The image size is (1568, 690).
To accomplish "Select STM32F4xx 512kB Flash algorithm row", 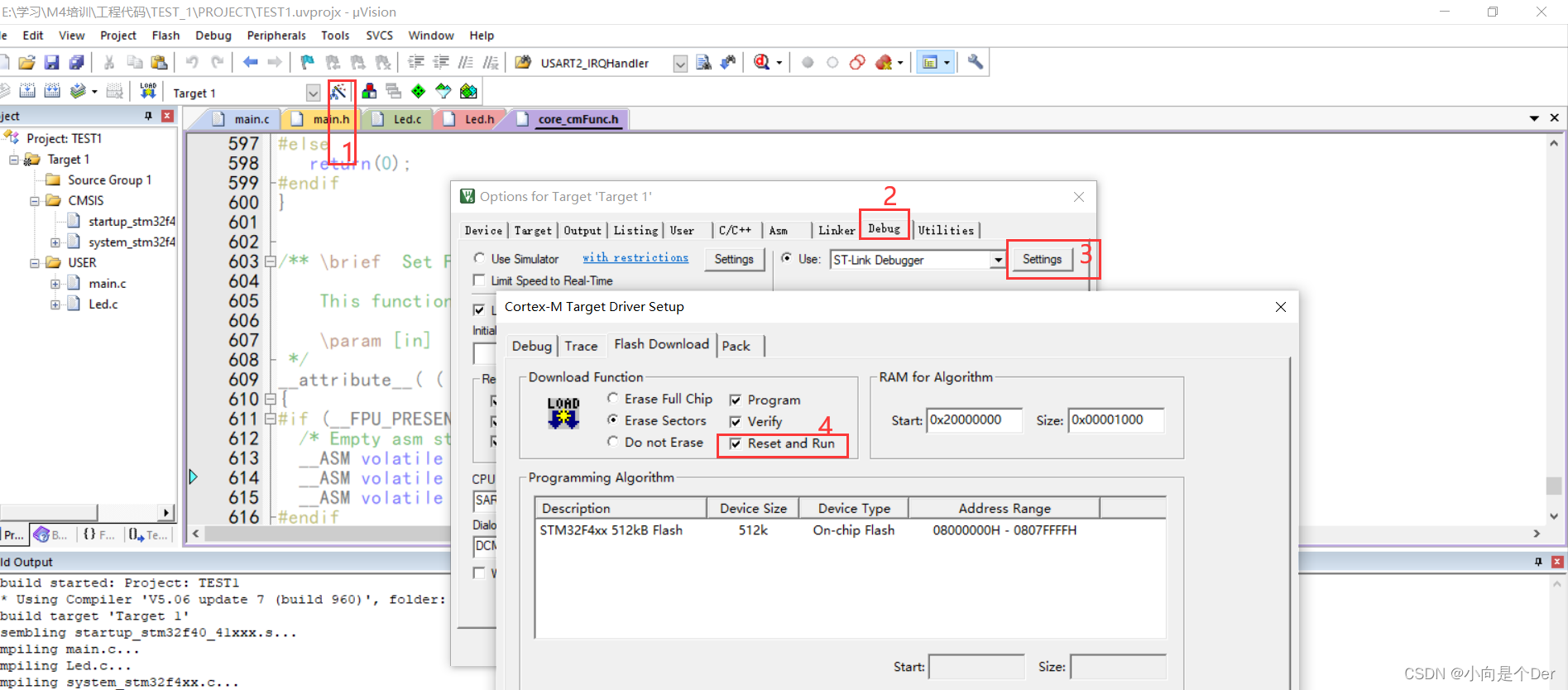I will pos(851,530).
